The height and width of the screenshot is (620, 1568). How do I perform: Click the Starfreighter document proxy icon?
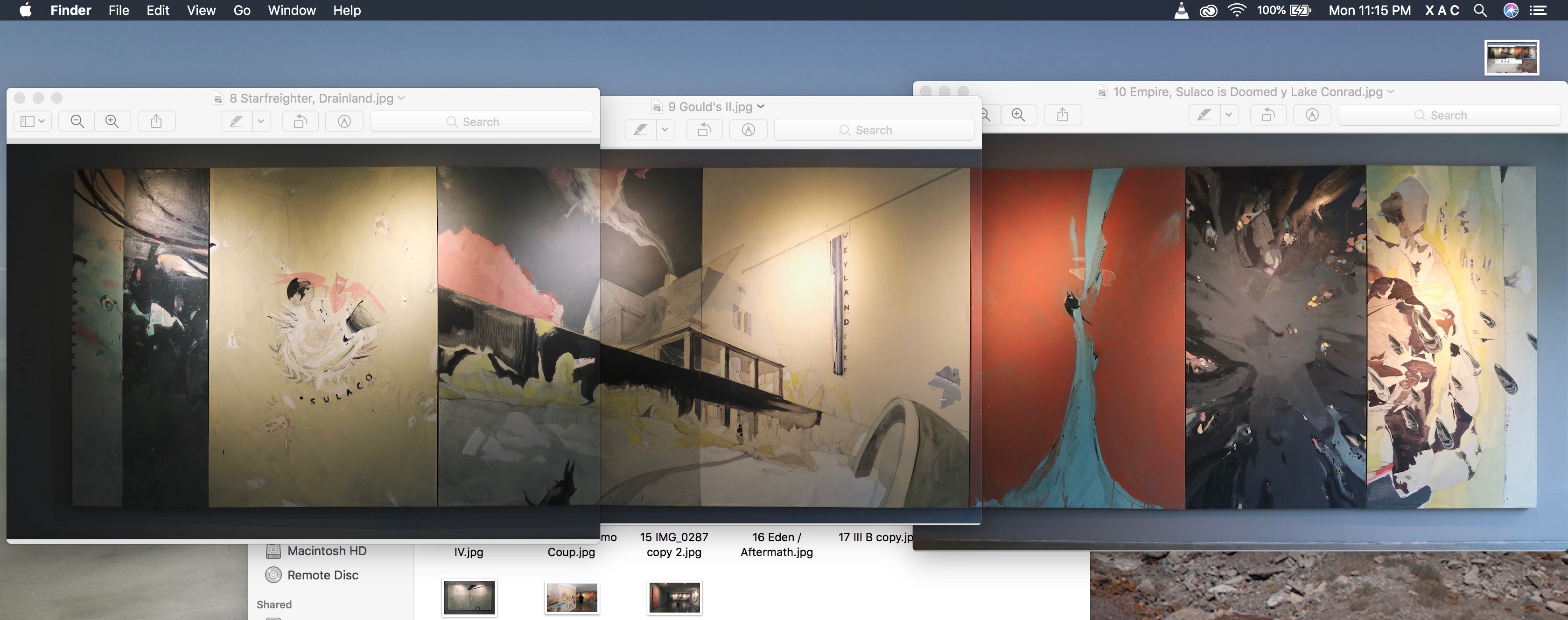pyautogui.click(x=218, y=98)
